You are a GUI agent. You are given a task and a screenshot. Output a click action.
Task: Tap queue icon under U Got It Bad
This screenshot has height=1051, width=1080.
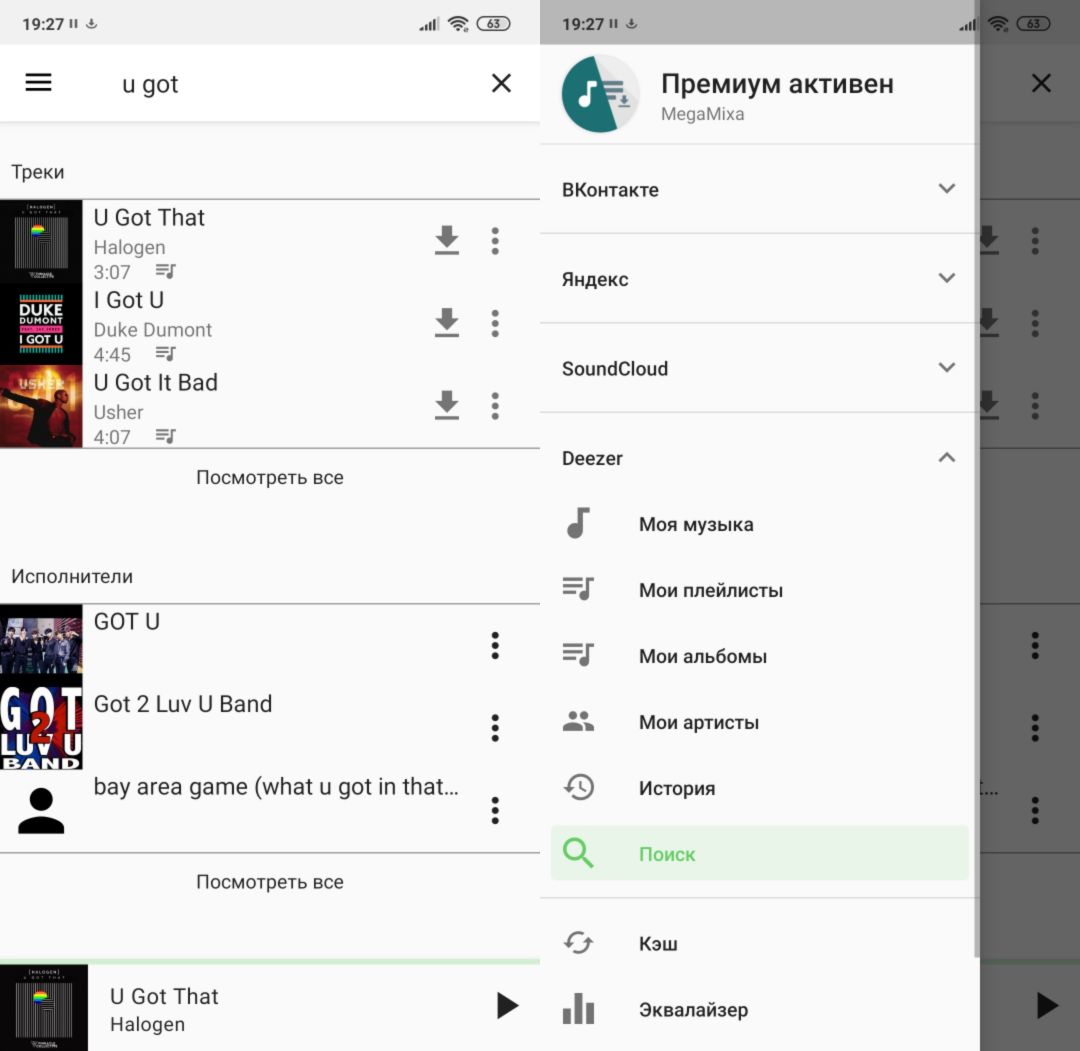point(165,436)
